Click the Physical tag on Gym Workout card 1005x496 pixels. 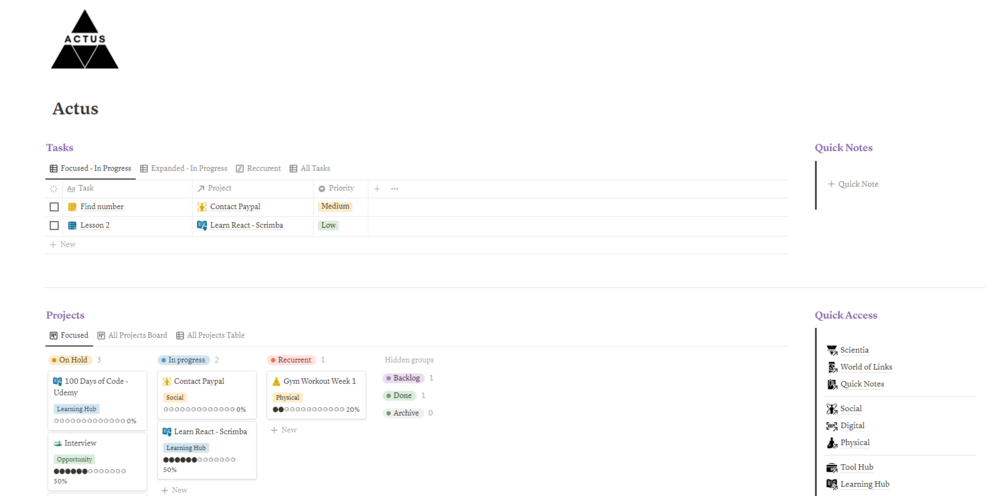(287, 397)
